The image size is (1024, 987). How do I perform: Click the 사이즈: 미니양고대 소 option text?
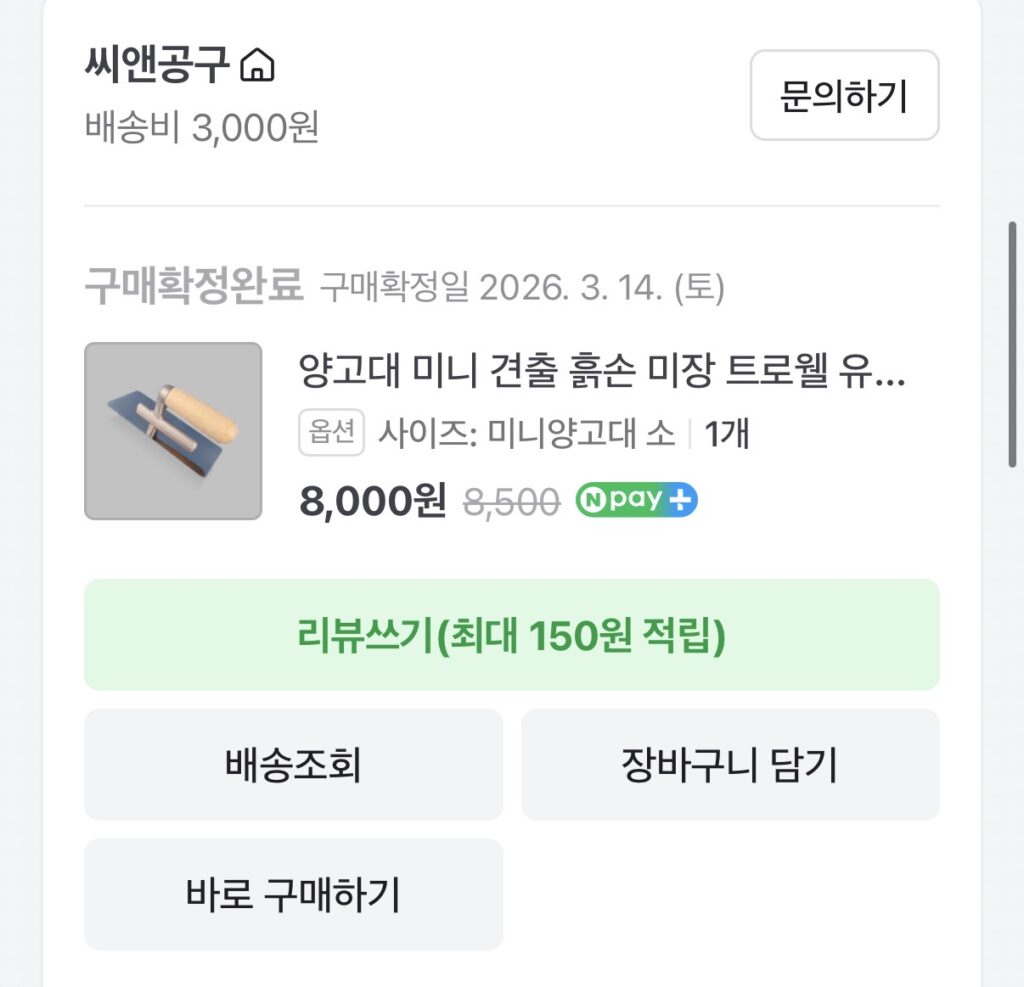pos(526,434)
